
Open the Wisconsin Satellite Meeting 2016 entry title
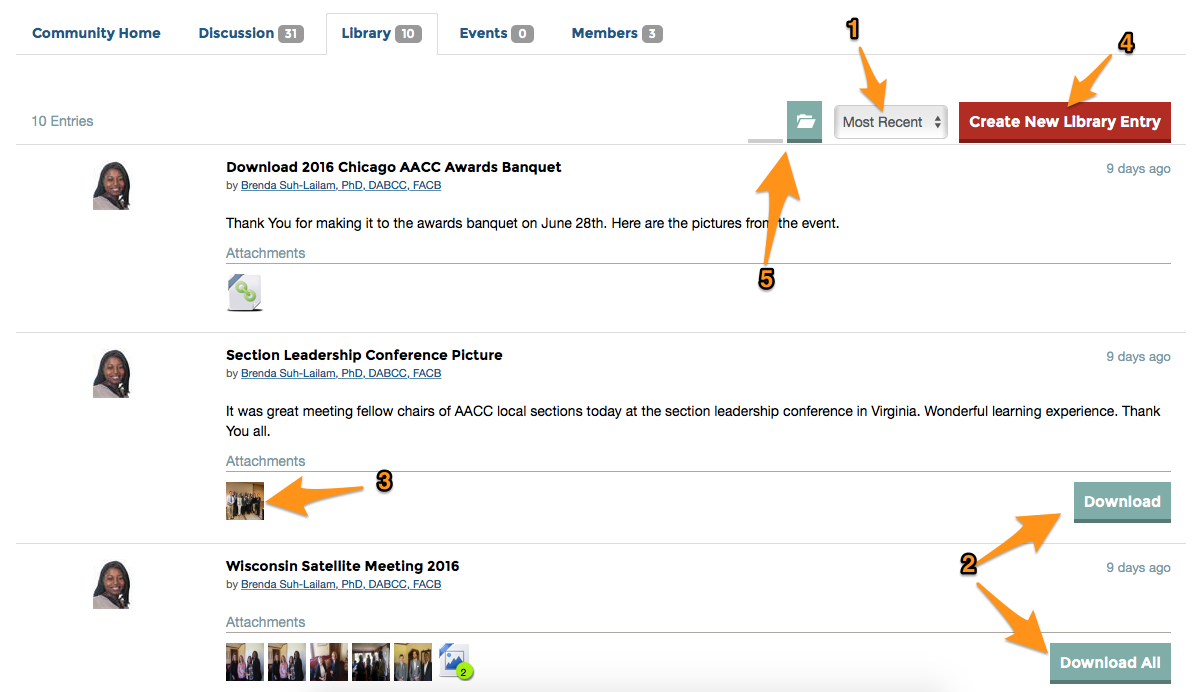pyautogui.click(x=342, y=566)
